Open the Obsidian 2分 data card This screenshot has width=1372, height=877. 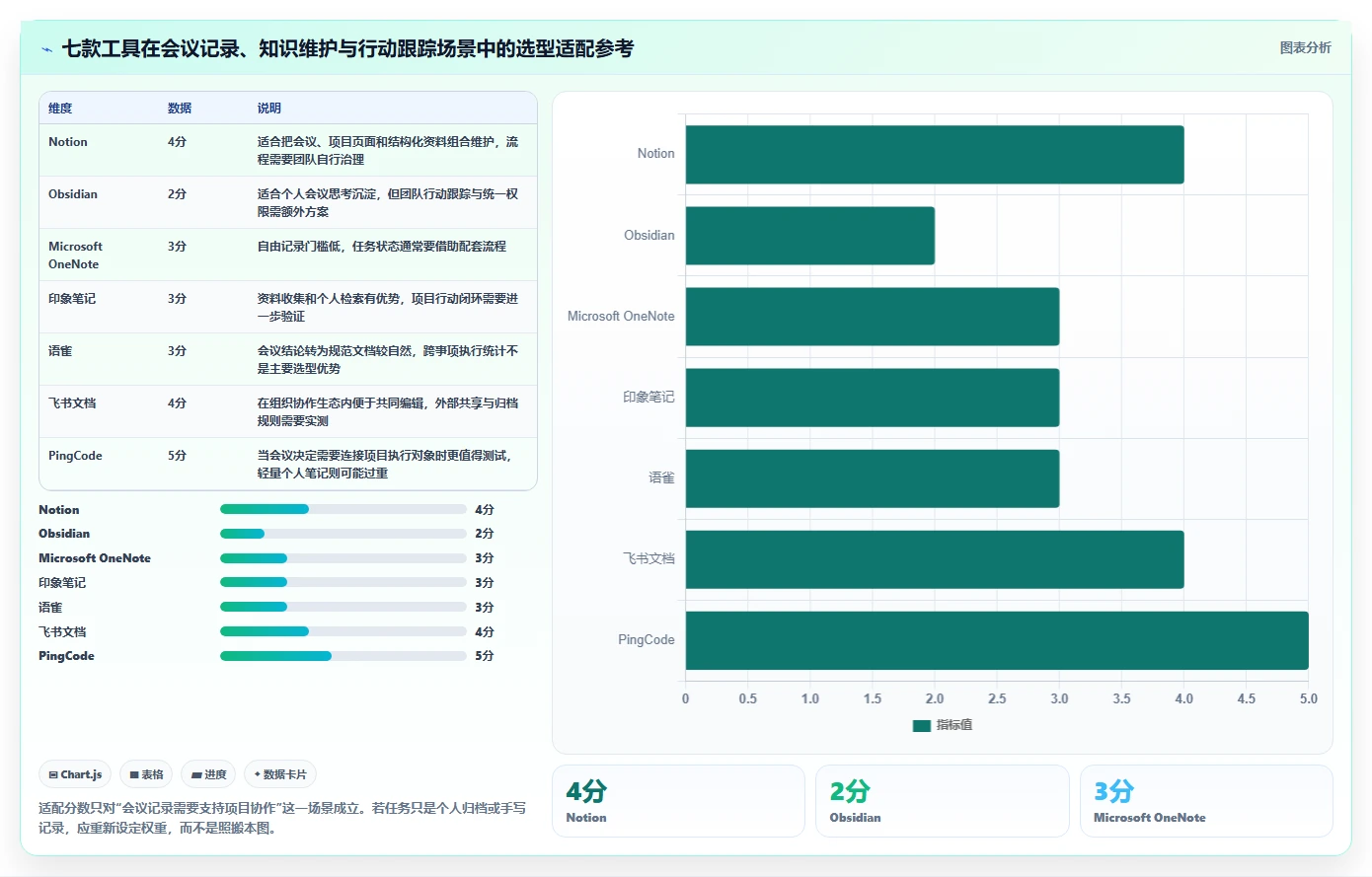pyautogui.click(x=942, y=801)
